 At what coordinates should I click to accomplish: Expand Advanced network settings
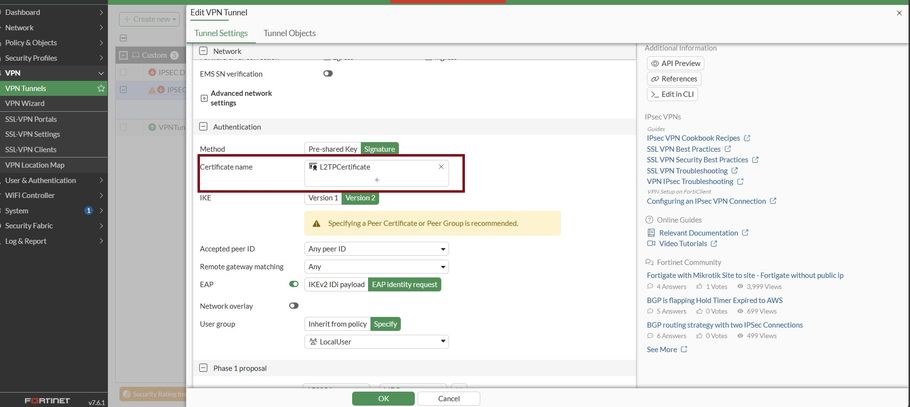pyautogui.click(x=204, y=98)
